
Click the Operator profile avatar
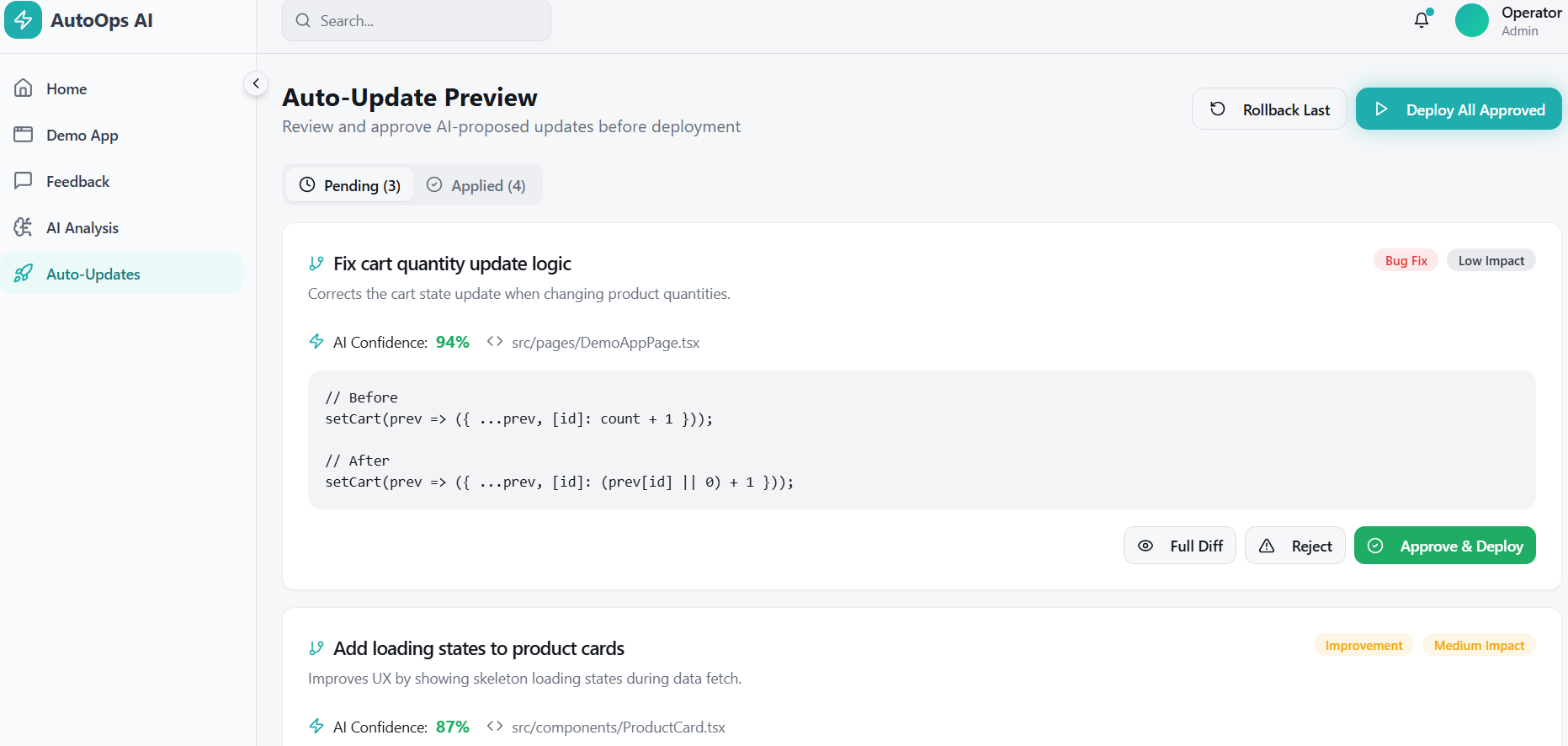pyautogui.click(x=1471, y=20)
